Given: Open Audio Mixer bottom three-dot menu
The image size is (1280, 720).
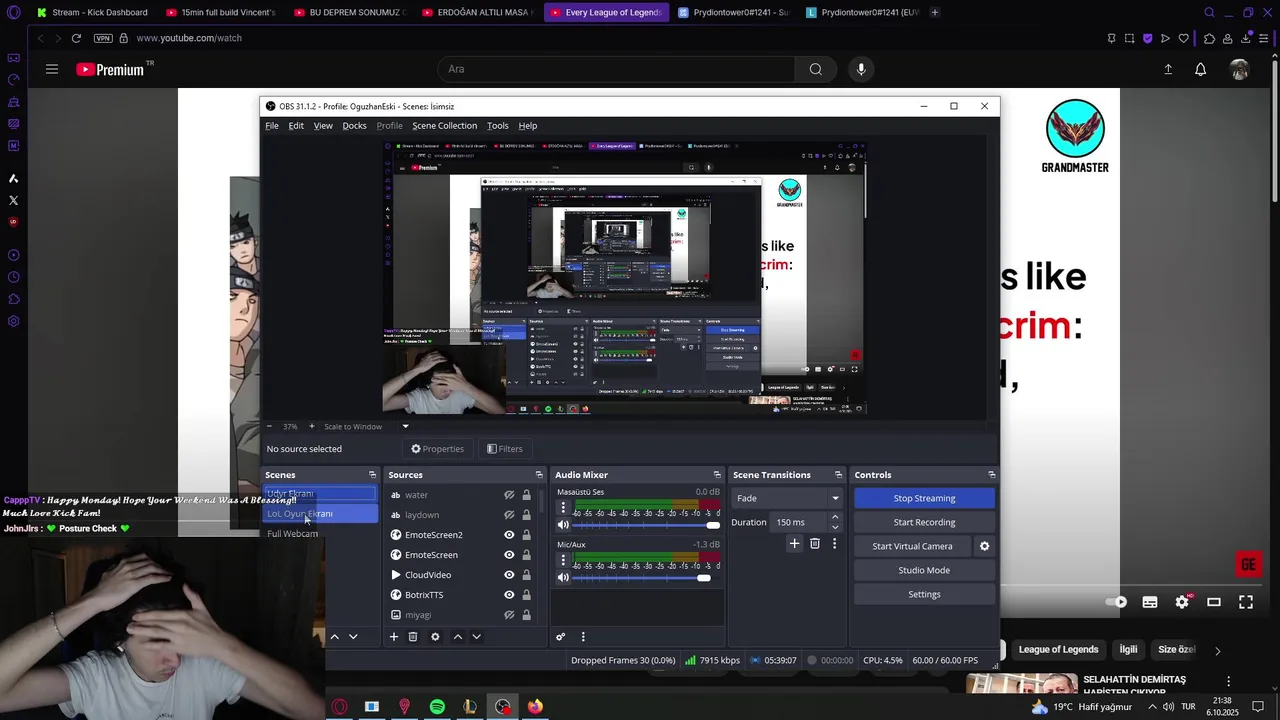Looking at the screenshot, I should click(583, 637).
